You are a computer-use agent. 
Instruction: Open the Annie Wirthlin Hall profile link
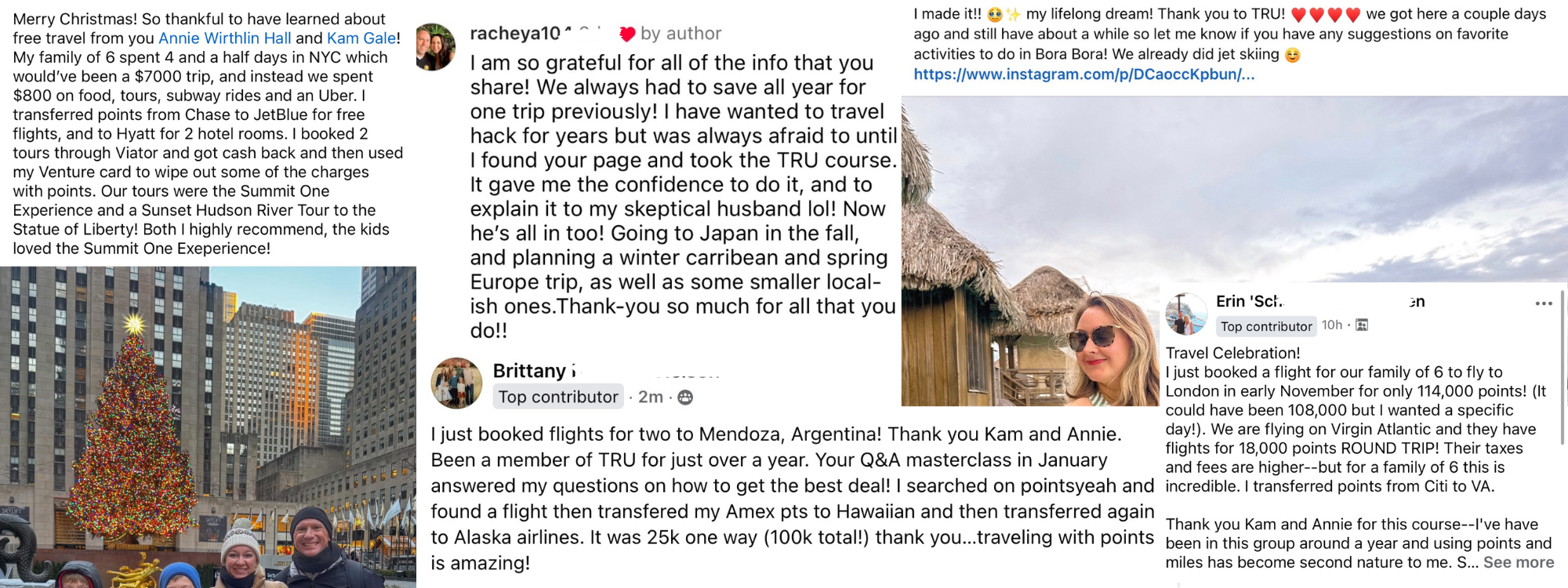[224, 38]
